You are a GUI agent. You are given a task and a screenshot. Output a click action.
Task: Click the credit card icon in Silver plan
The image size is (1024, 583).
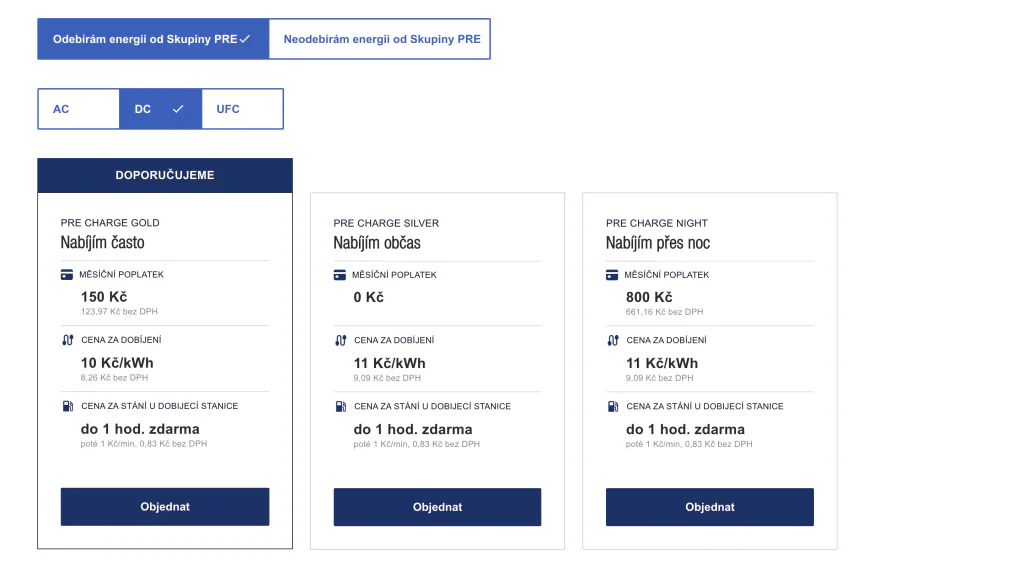pyautogui.click(x=340, y=274)
